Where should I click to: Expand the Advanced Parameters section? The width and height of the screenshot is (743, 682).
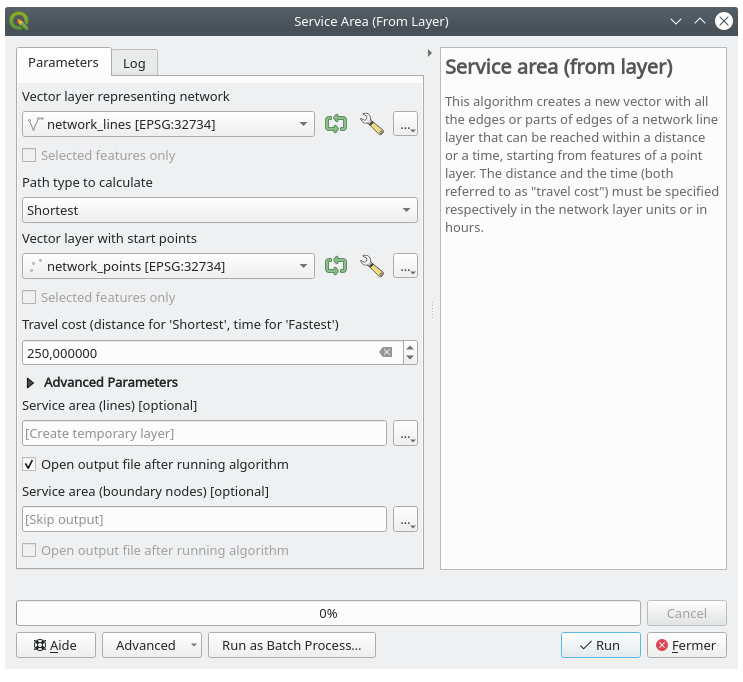pyautogui.click(x=31, y=382)
